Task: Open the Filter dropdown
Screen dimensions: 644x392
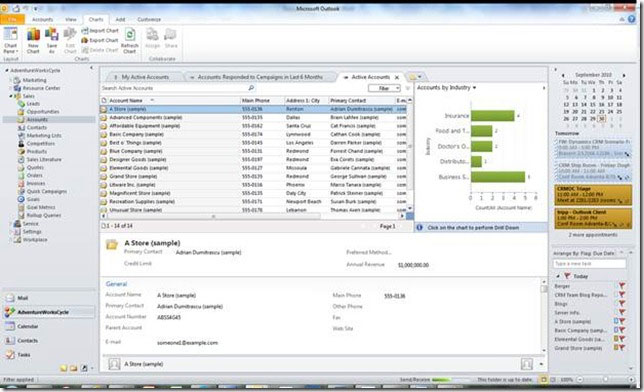Action: (384, 88)
